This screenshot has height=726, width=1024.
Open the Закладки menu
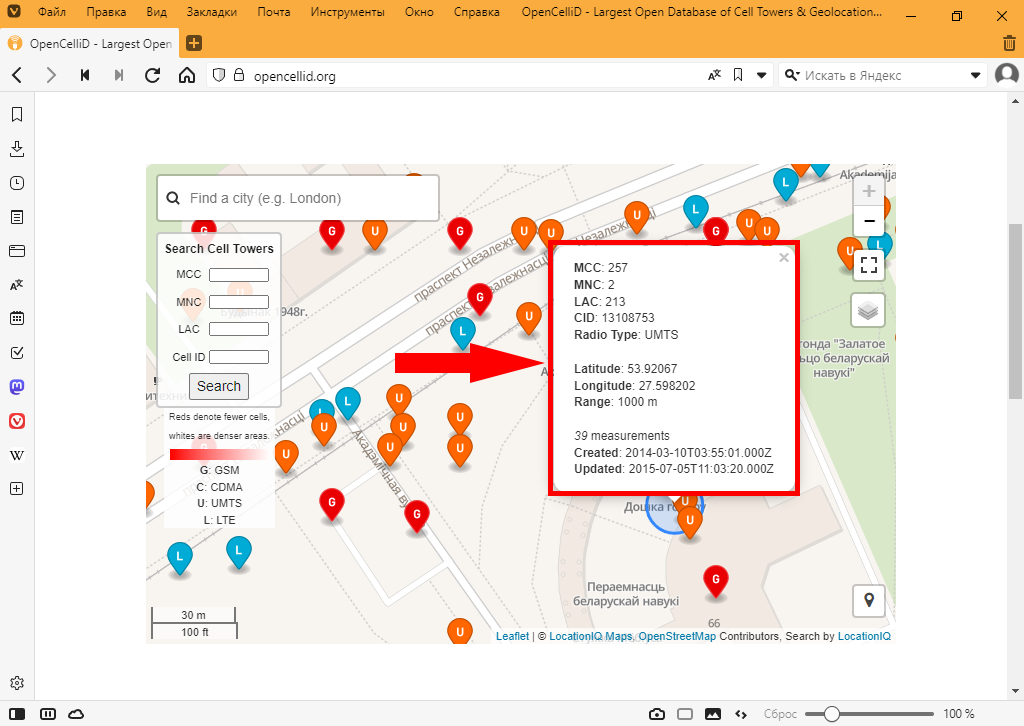click(x=213, y=14)
